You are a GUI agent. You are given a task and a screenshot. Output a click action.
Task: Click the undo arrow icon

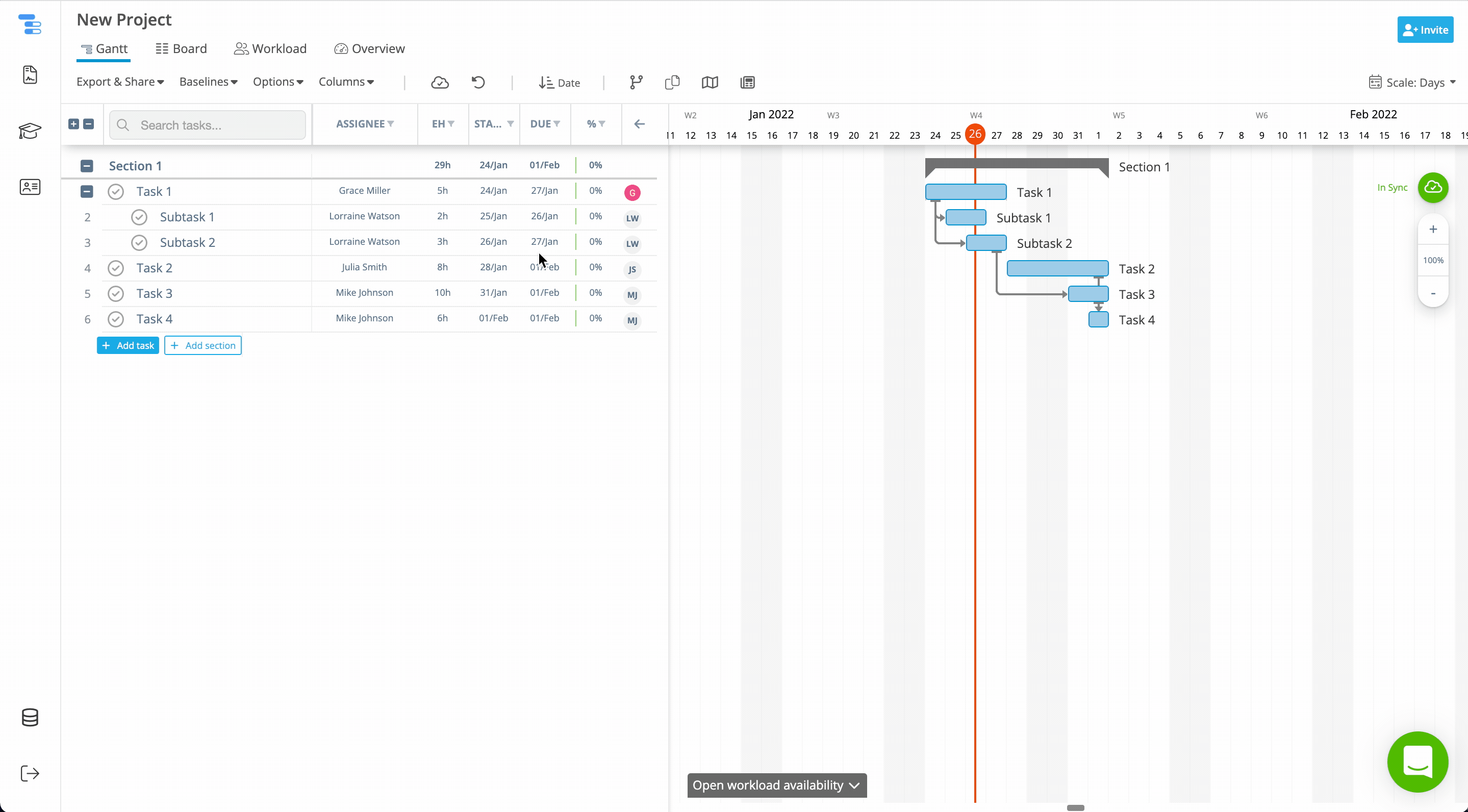[x=478, y=83]
